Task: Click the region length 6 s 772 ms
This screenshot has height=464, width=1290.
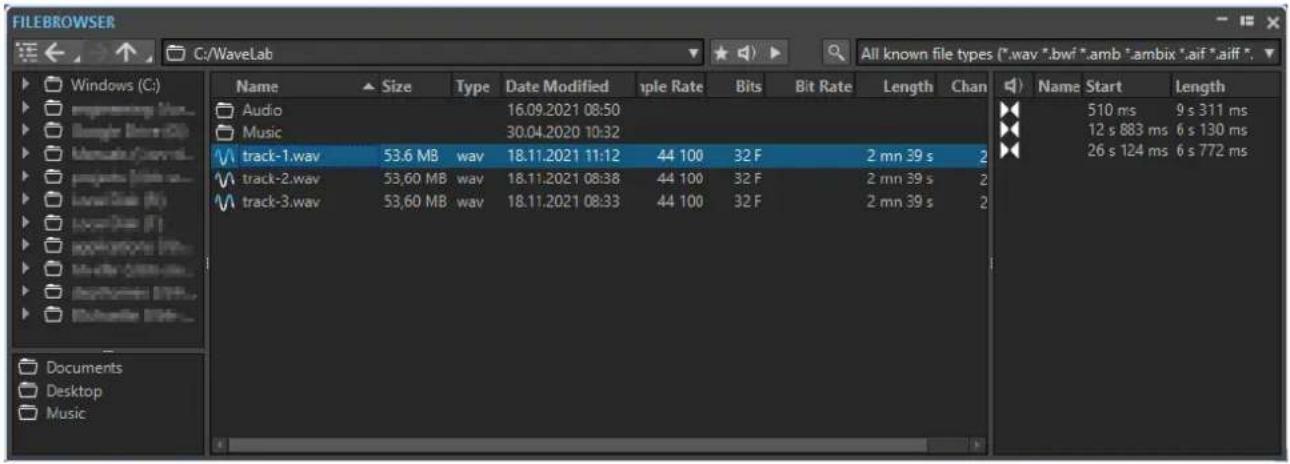Action: pyautogui.click(x=1211, y=150)
